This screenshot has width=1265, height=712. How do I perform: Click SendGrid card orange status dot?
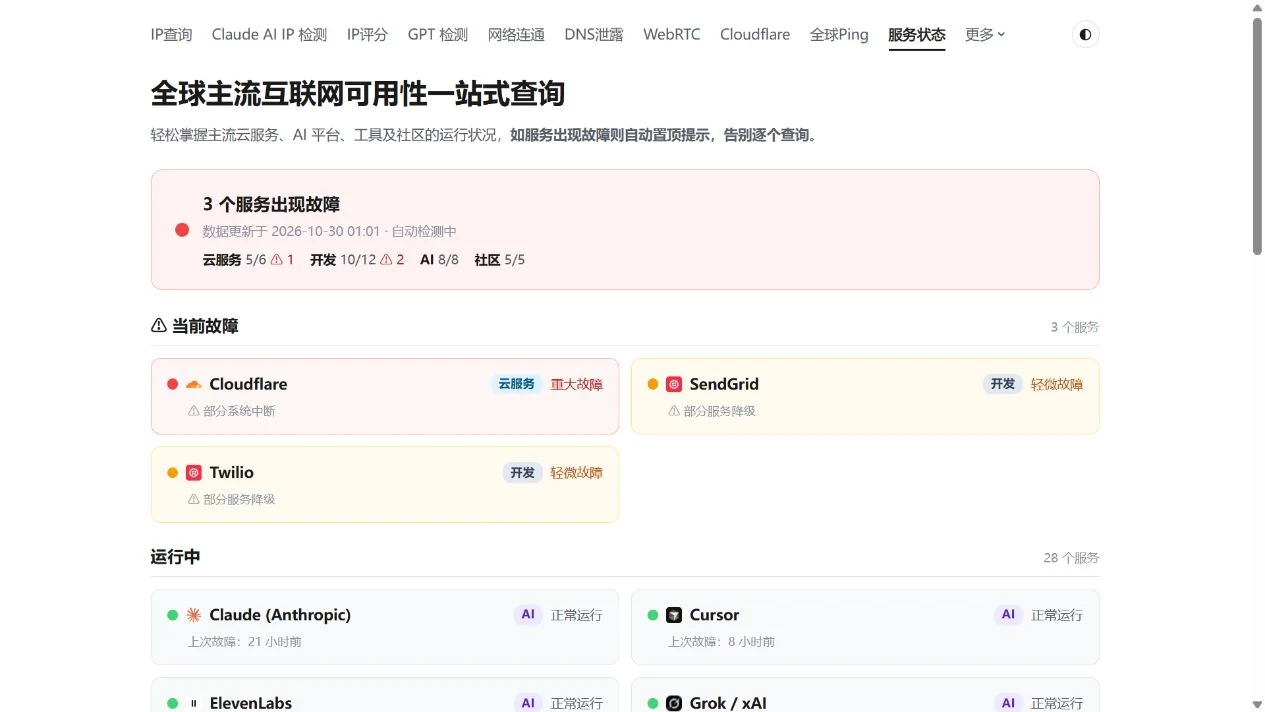[x=653, y=384]
